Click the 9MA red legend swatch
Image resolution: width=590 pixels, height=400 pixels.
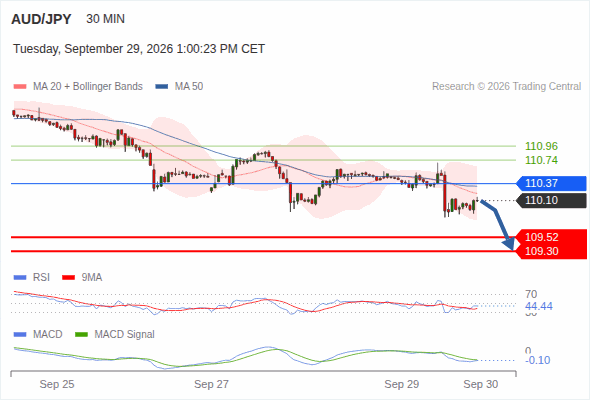click(68, 278)
